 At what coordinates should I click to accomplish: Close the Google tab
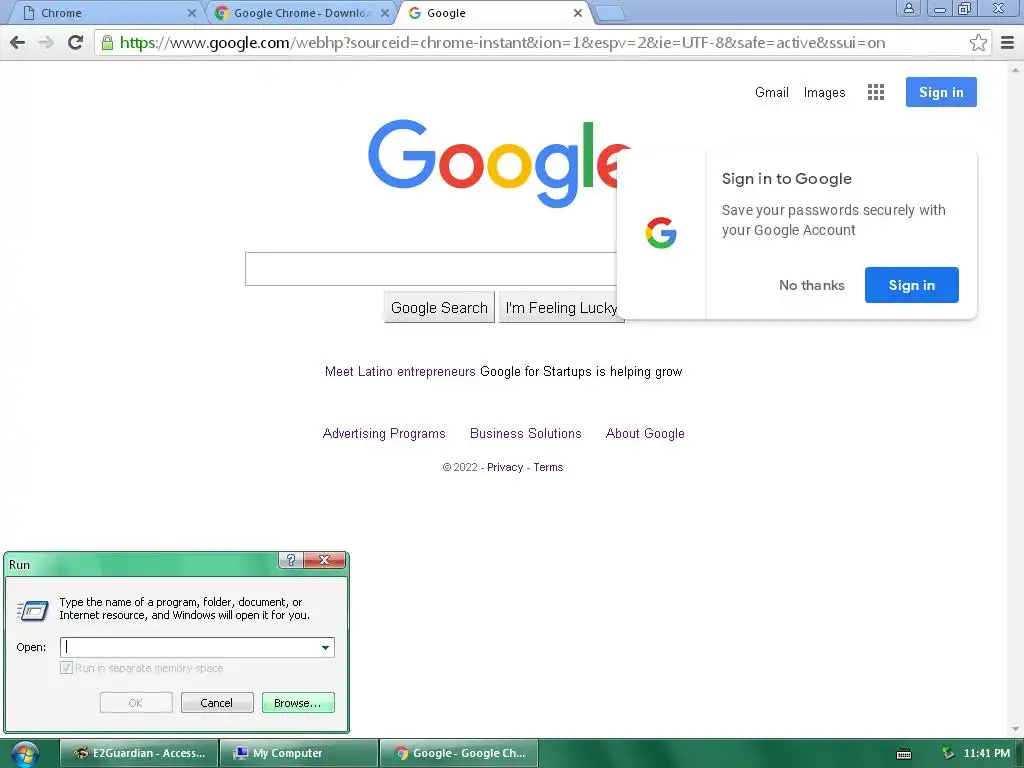click(x=577, y=13)
